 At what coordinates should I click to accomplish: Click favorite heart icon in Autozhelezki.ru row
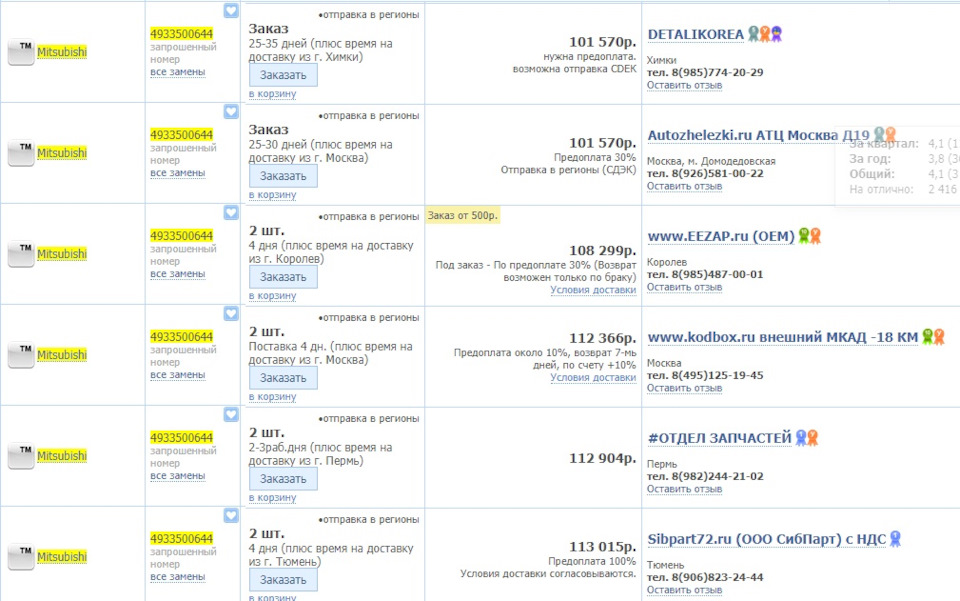pyautogui.click(x=231, y=111)
